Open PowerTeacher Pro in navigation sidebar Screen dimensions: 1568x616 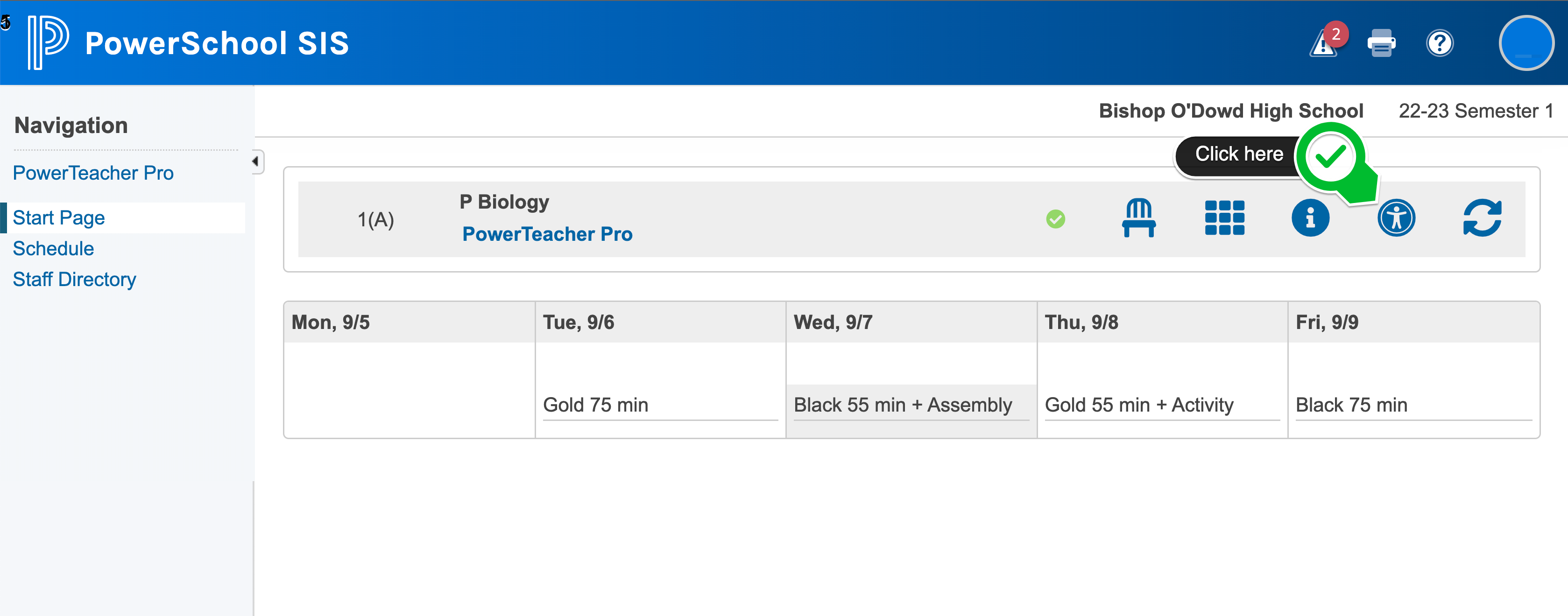[93, 173]
